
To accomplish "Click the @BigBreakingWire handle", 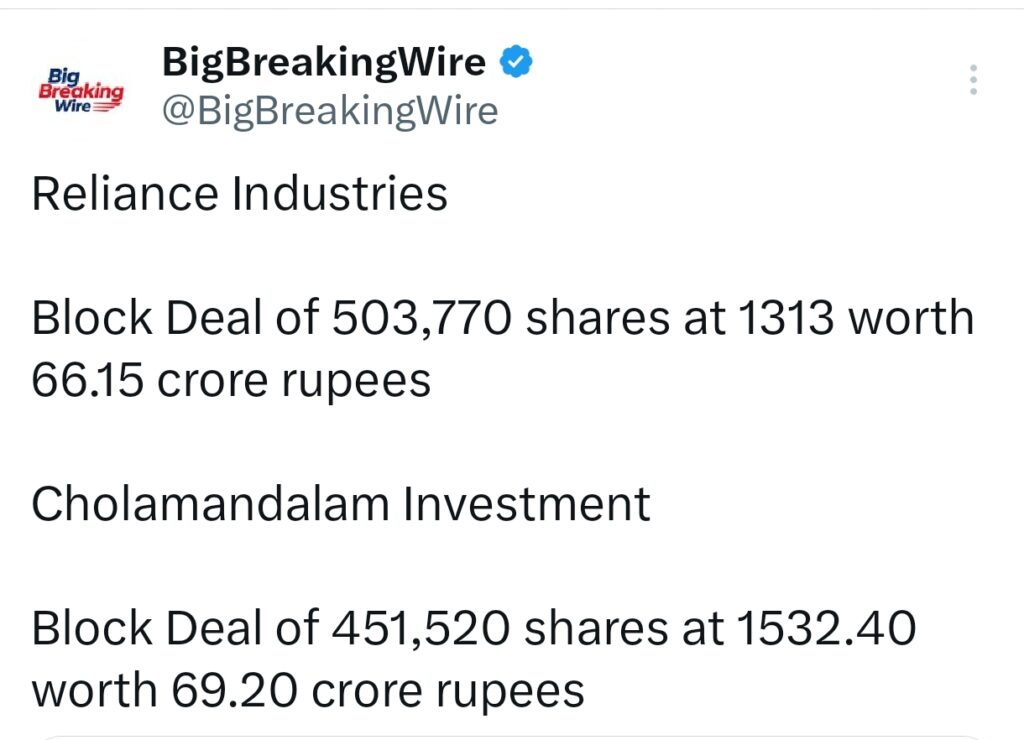I will pos(330,110).
